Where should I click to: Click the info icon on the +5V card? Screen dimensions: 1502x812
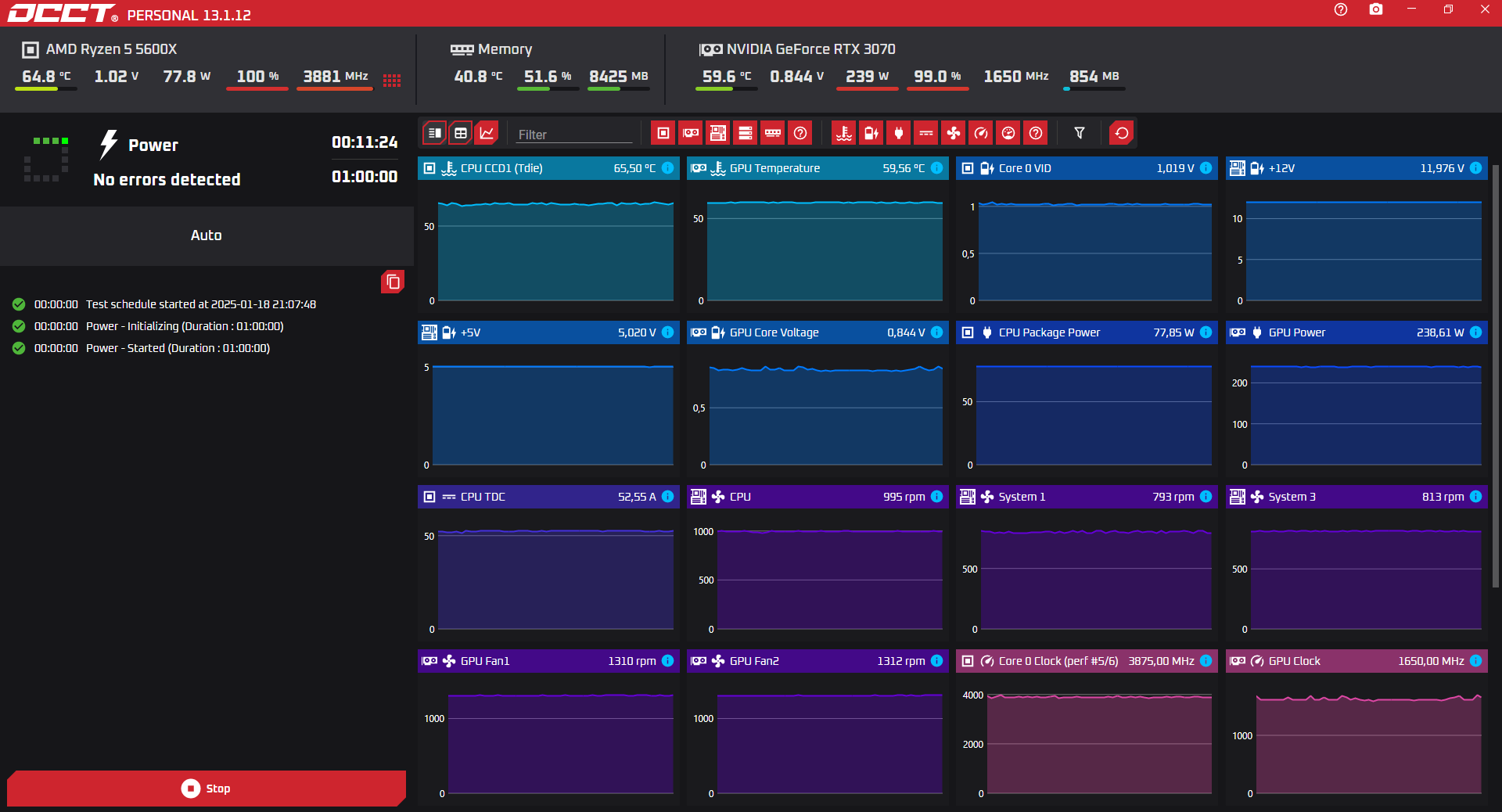(x=668, y=332)
